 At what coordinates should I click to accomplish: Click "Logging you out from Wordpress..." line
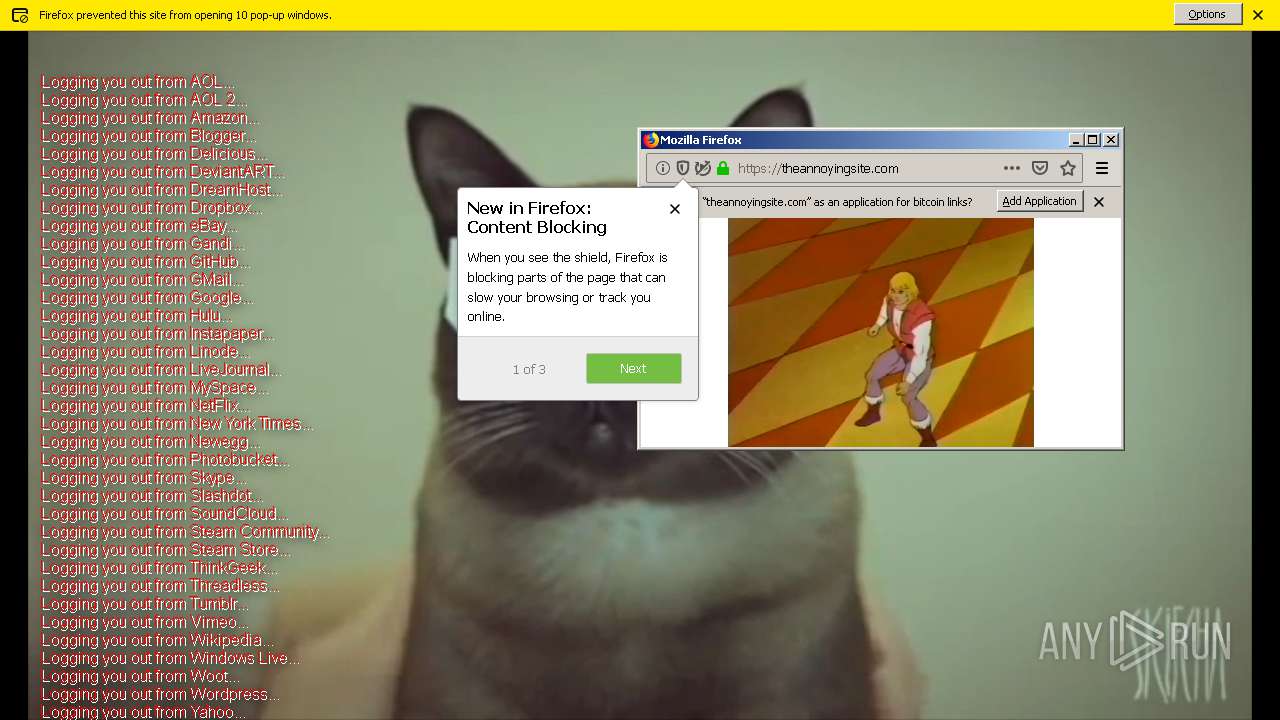pyautogui.click(x=160, y=694)
